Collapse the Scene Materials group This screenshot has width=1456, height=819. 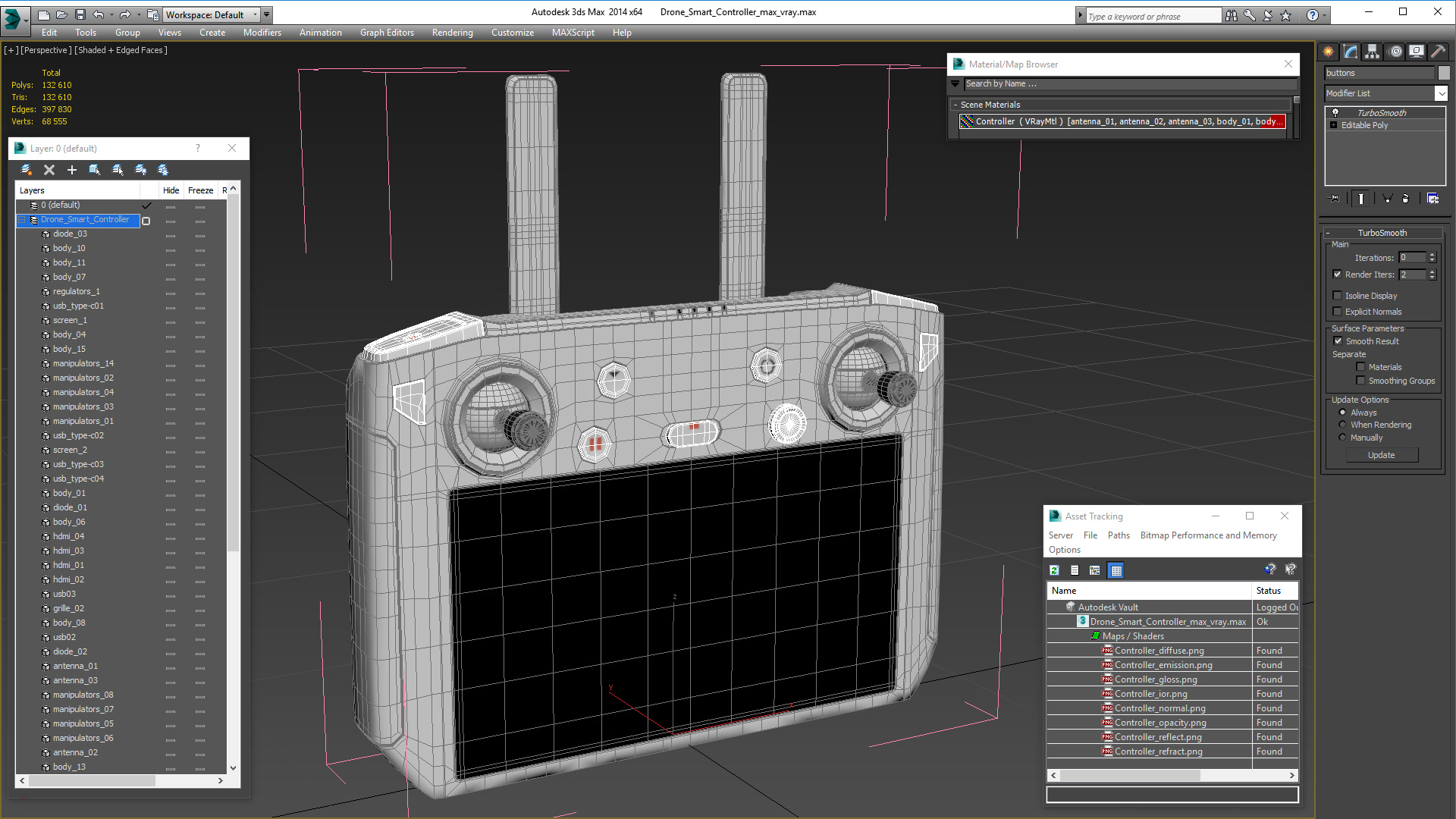(x=955, y=105)
